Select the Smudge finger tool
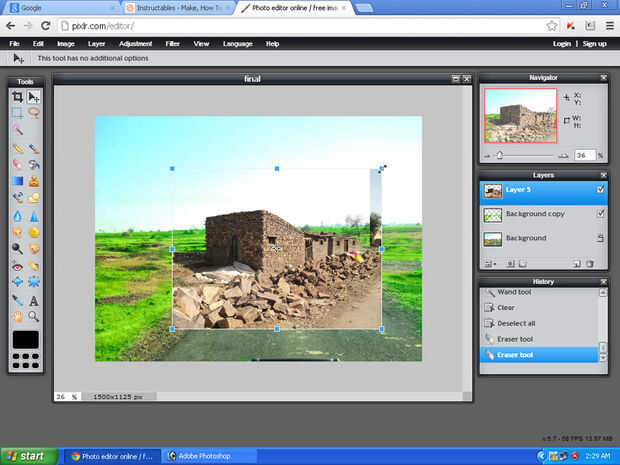The width and height of the screenshot is (620, 465). pos(17,232)
